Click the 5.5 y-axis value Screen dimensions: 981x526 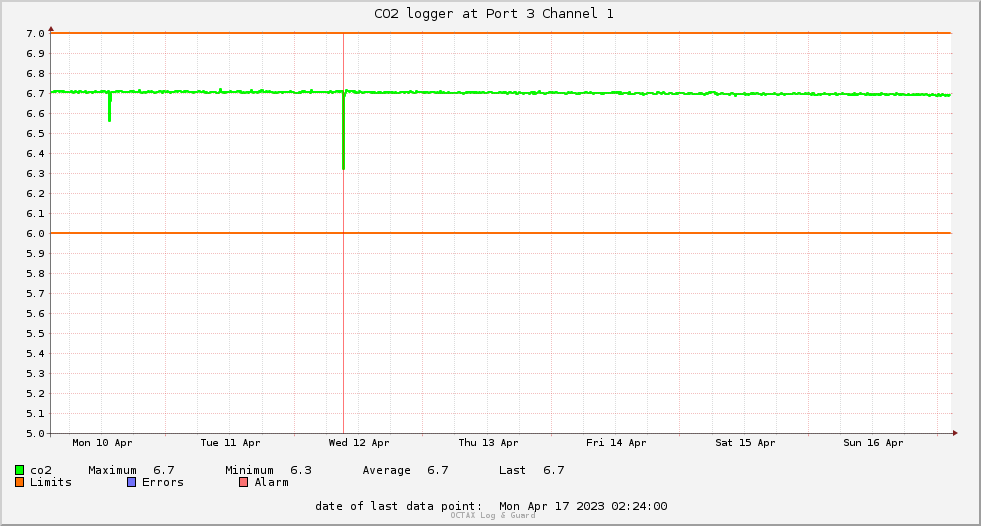35,334
